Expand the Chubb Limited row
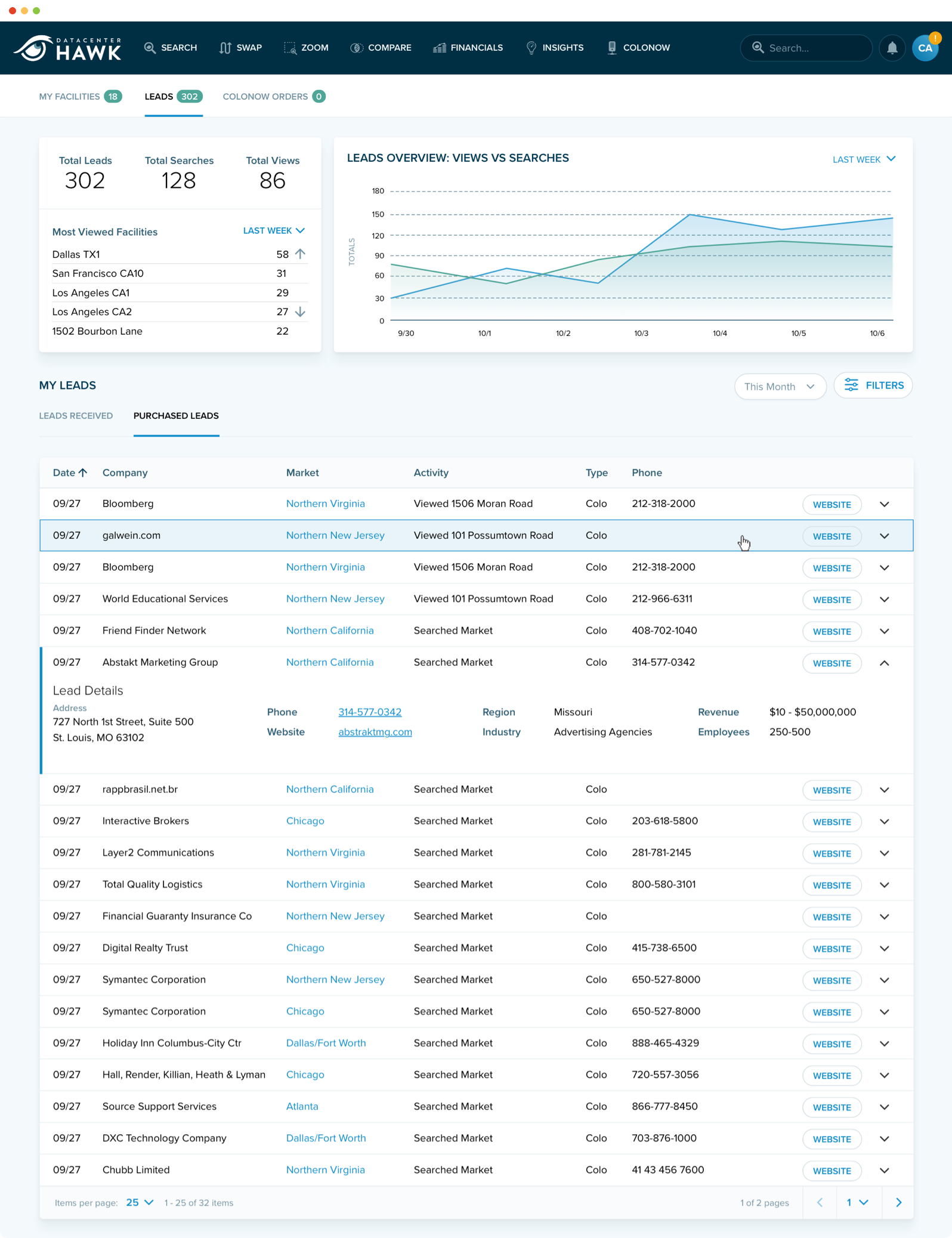This screenshot has height=1238, width=952. tap(884, 1171)
